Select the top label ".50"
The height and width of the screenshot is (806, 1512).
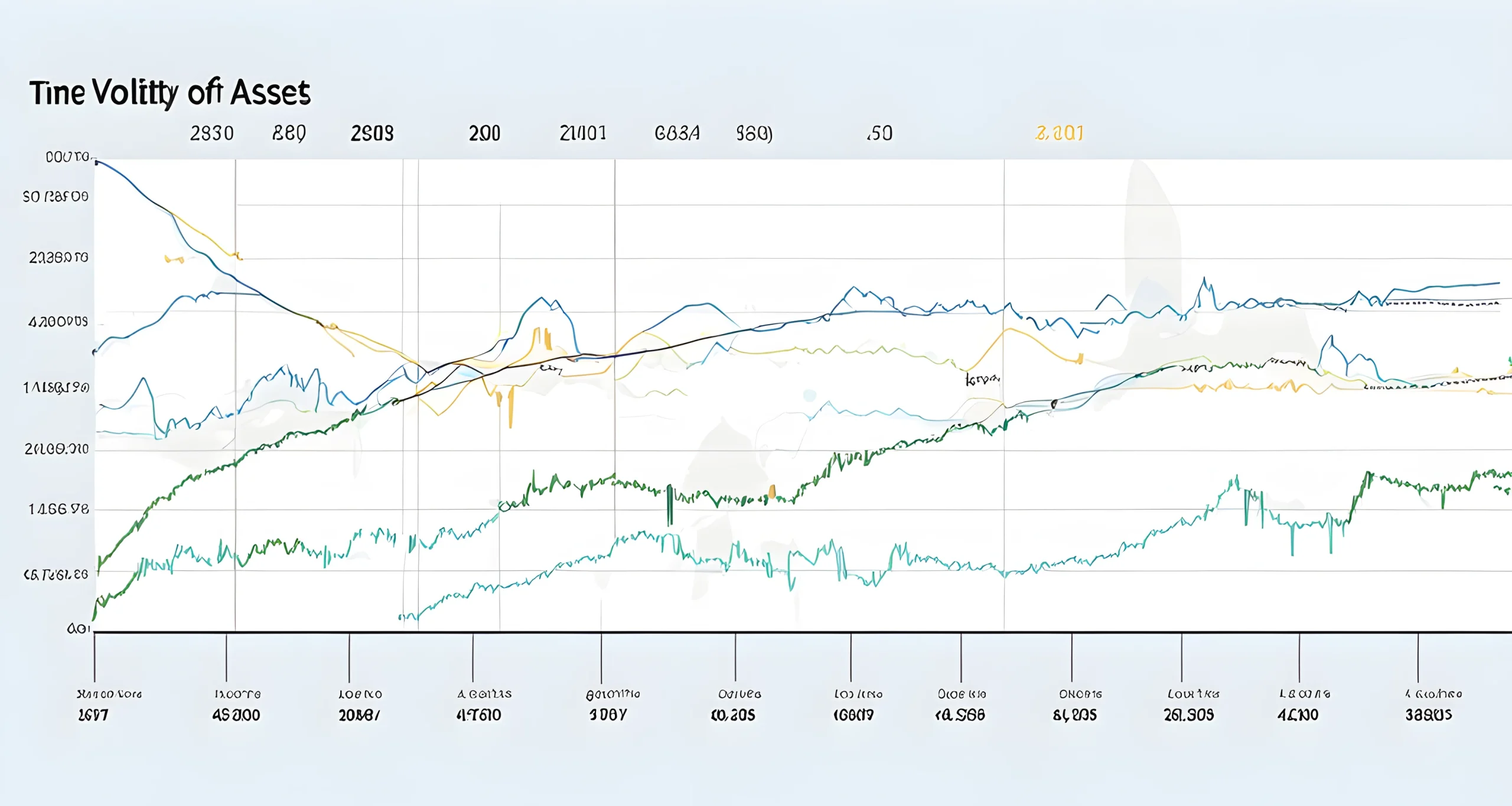(x=879, y=133)
